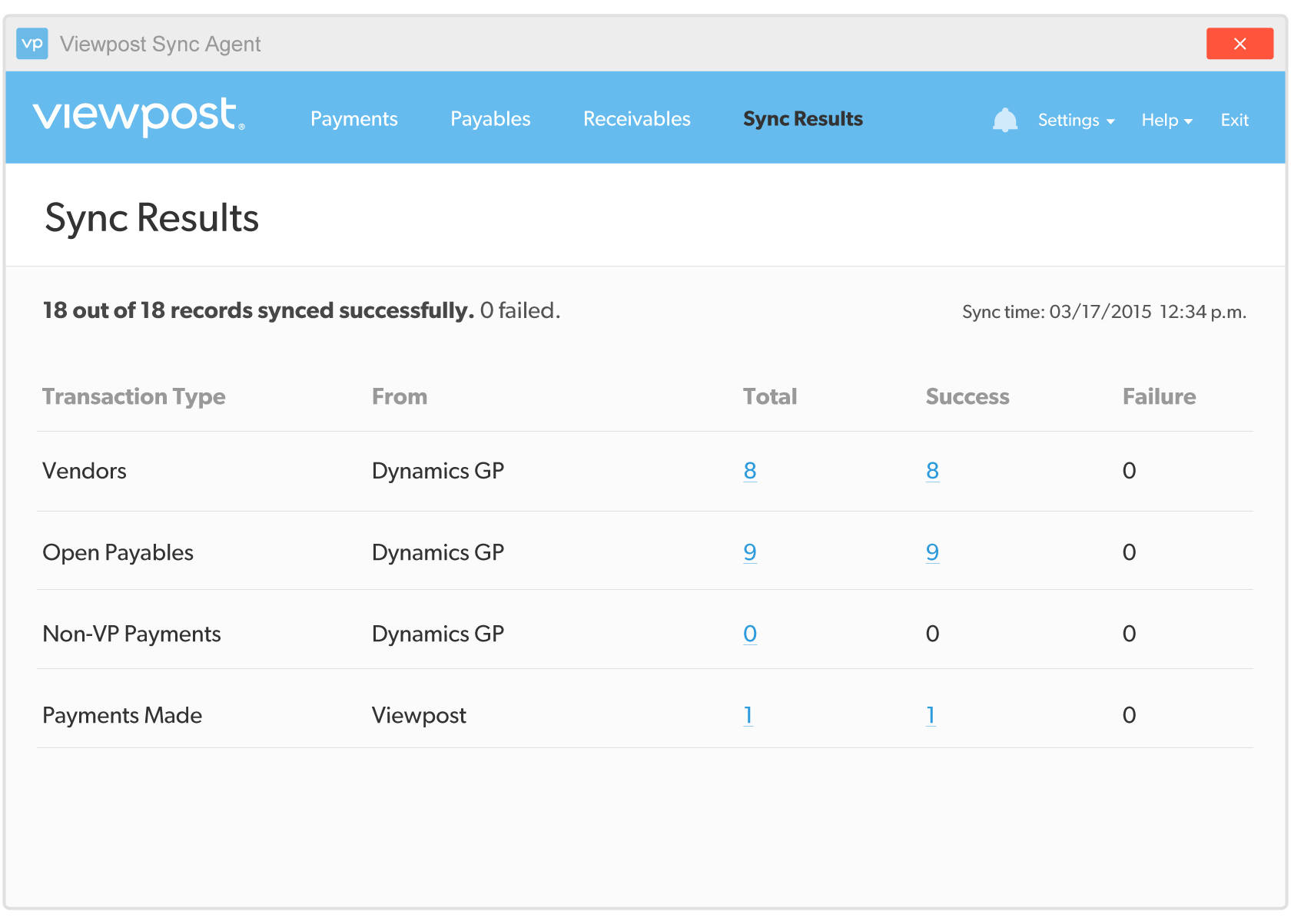The height and width of the screenshot is (924, 1291).
Task: View Open Payables success records link
Action: [932, 552]
